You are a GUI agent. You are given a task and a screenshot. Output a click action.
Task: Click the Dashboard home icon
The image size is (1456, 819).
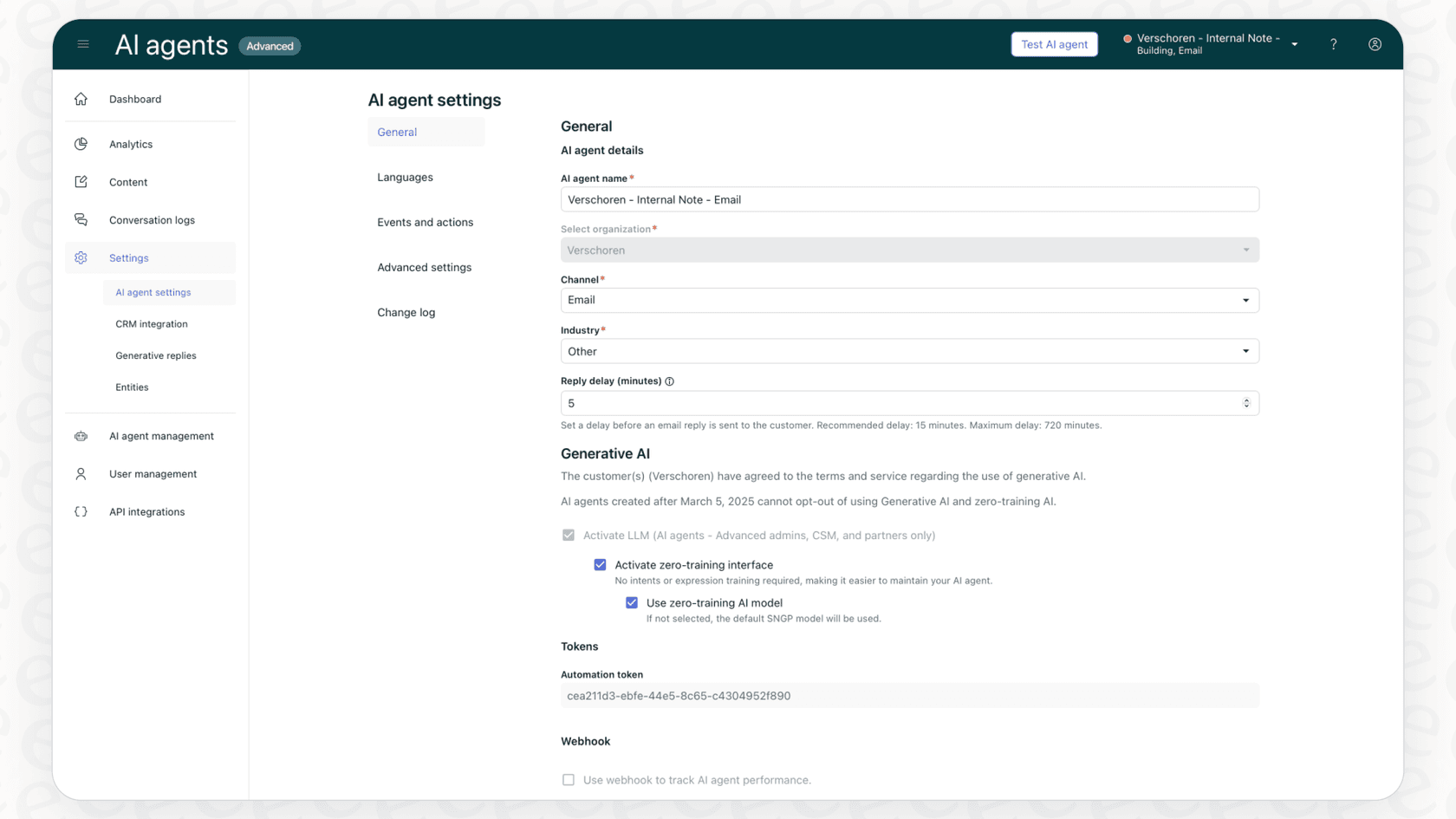pyautogui.click(x=81, y=99)
